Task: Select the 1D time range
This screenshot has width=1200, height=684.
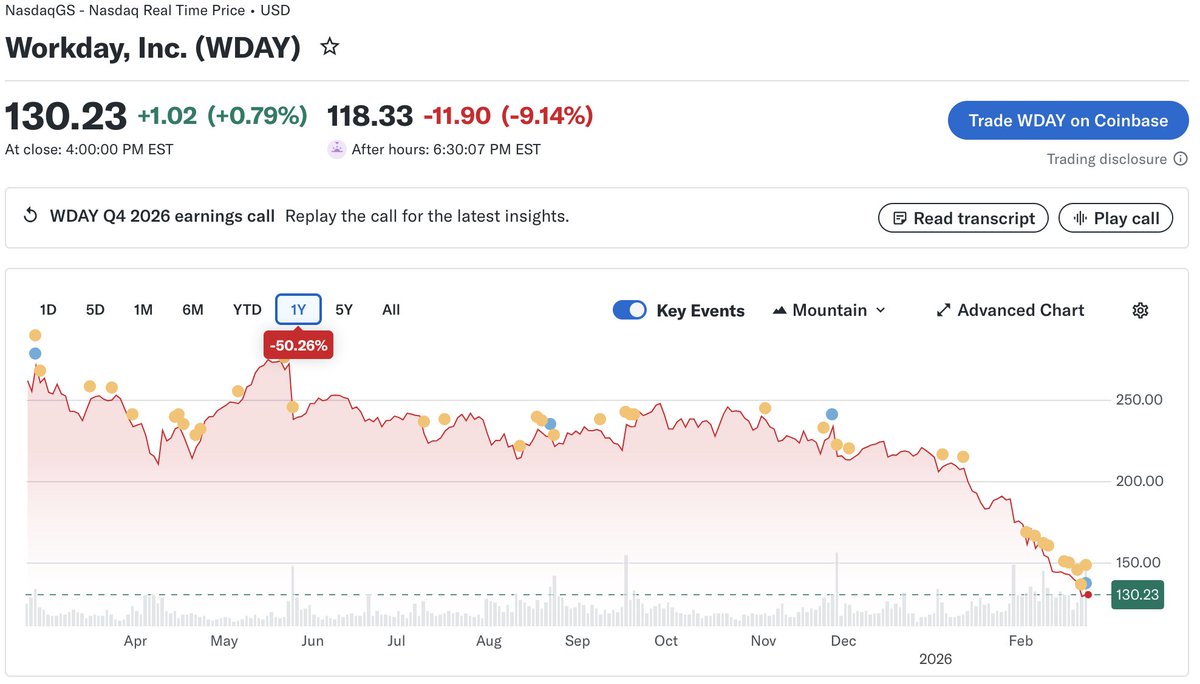Action: pyautogui.click(x=48, y=310)
